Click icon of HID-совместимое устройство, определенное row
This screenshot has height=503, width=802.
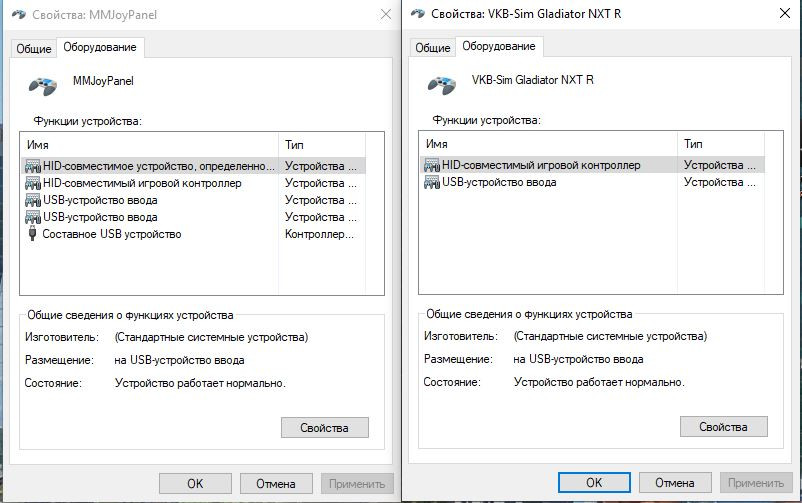(x=33, y=166)
